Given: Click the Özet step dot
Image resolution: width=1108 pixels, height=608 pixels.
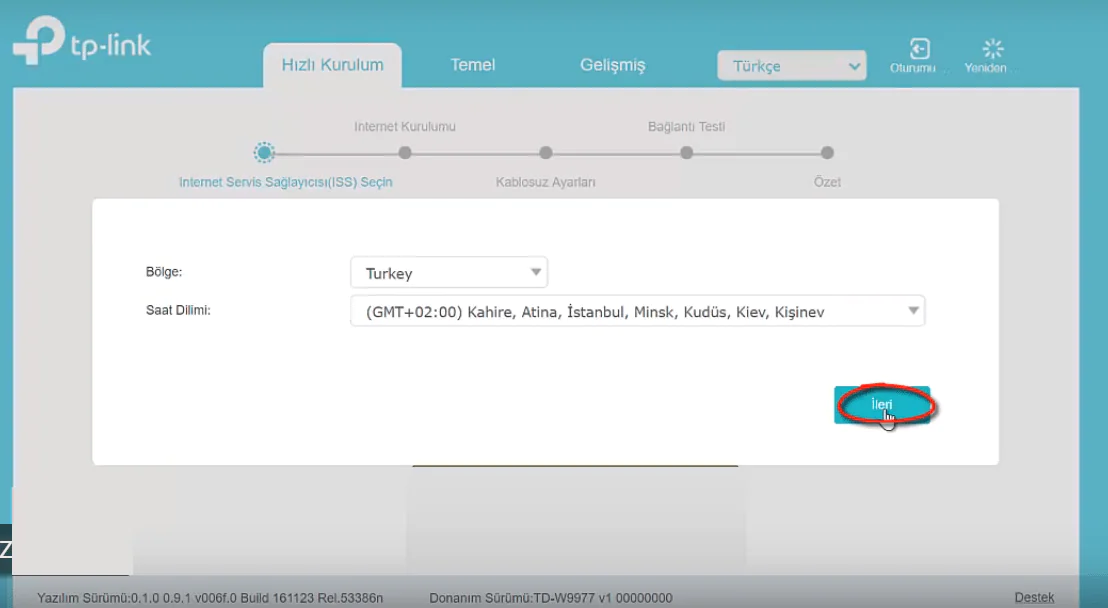Looking at the screenshot, I should (827, 153).
